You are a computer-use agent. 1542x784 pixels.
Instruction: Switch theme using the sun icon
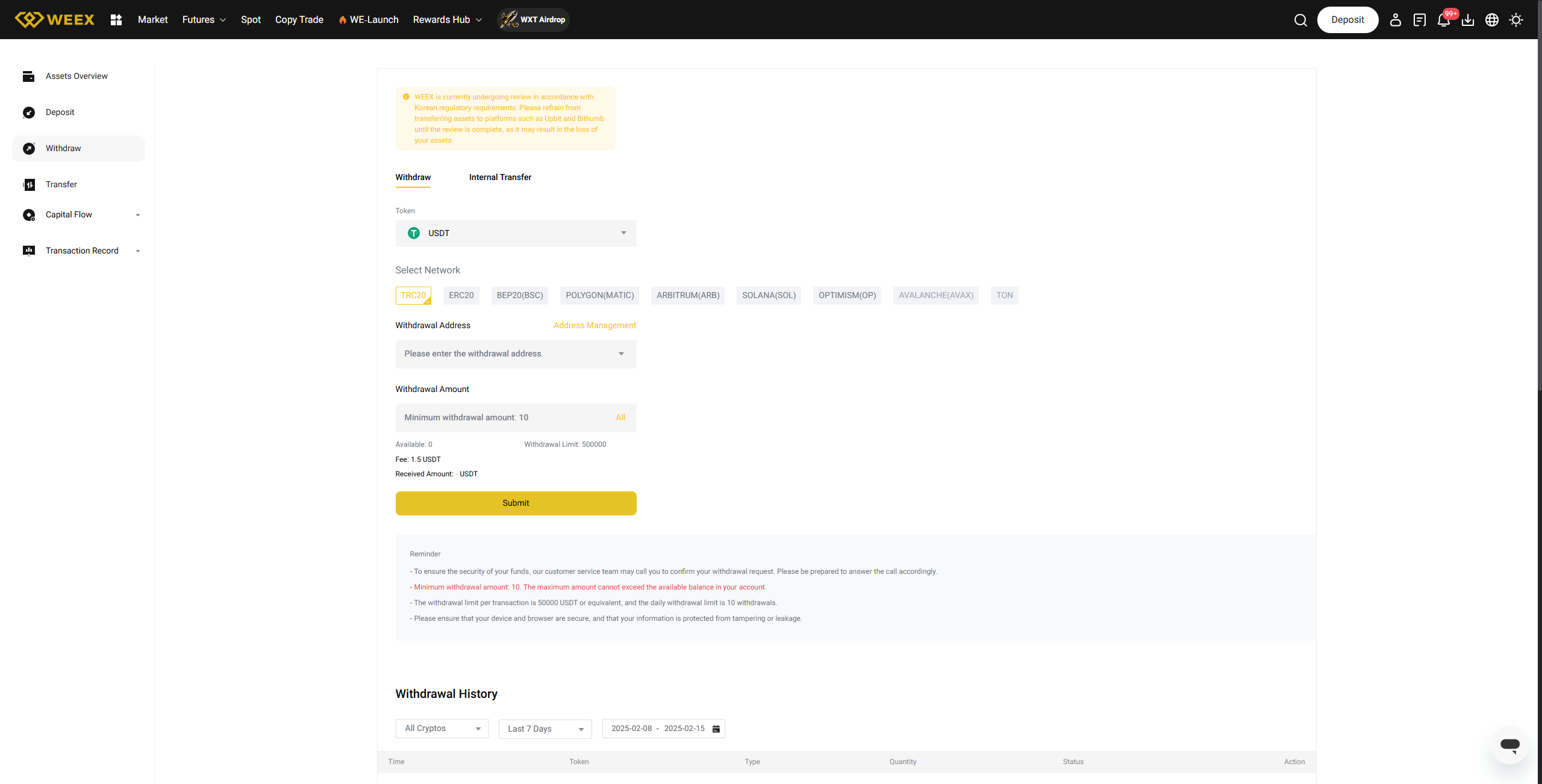pyautogui.click(x=1515, y=20)
